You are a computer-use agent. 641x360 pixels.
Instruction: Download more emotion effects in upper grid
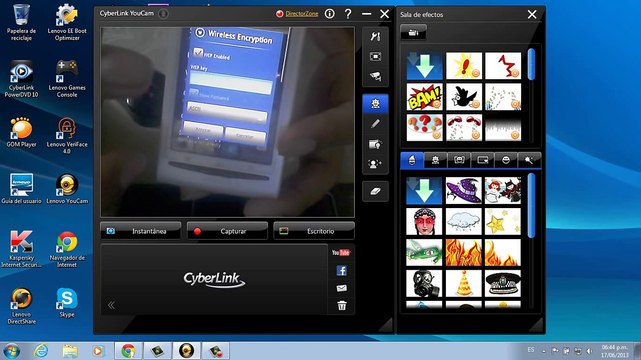[424, 65]
